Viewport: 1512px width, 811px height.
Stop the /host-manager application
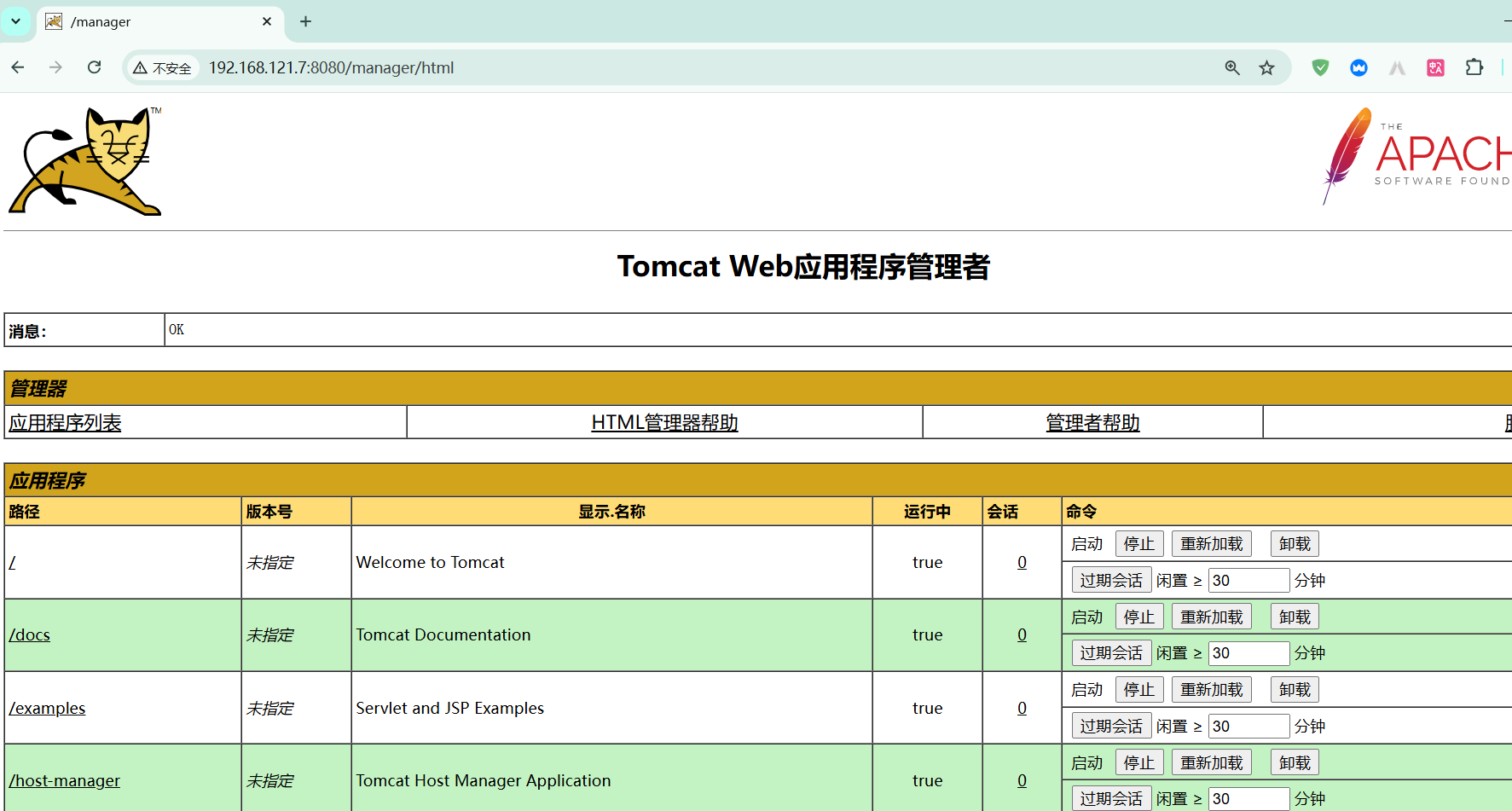coord(1139,763)
